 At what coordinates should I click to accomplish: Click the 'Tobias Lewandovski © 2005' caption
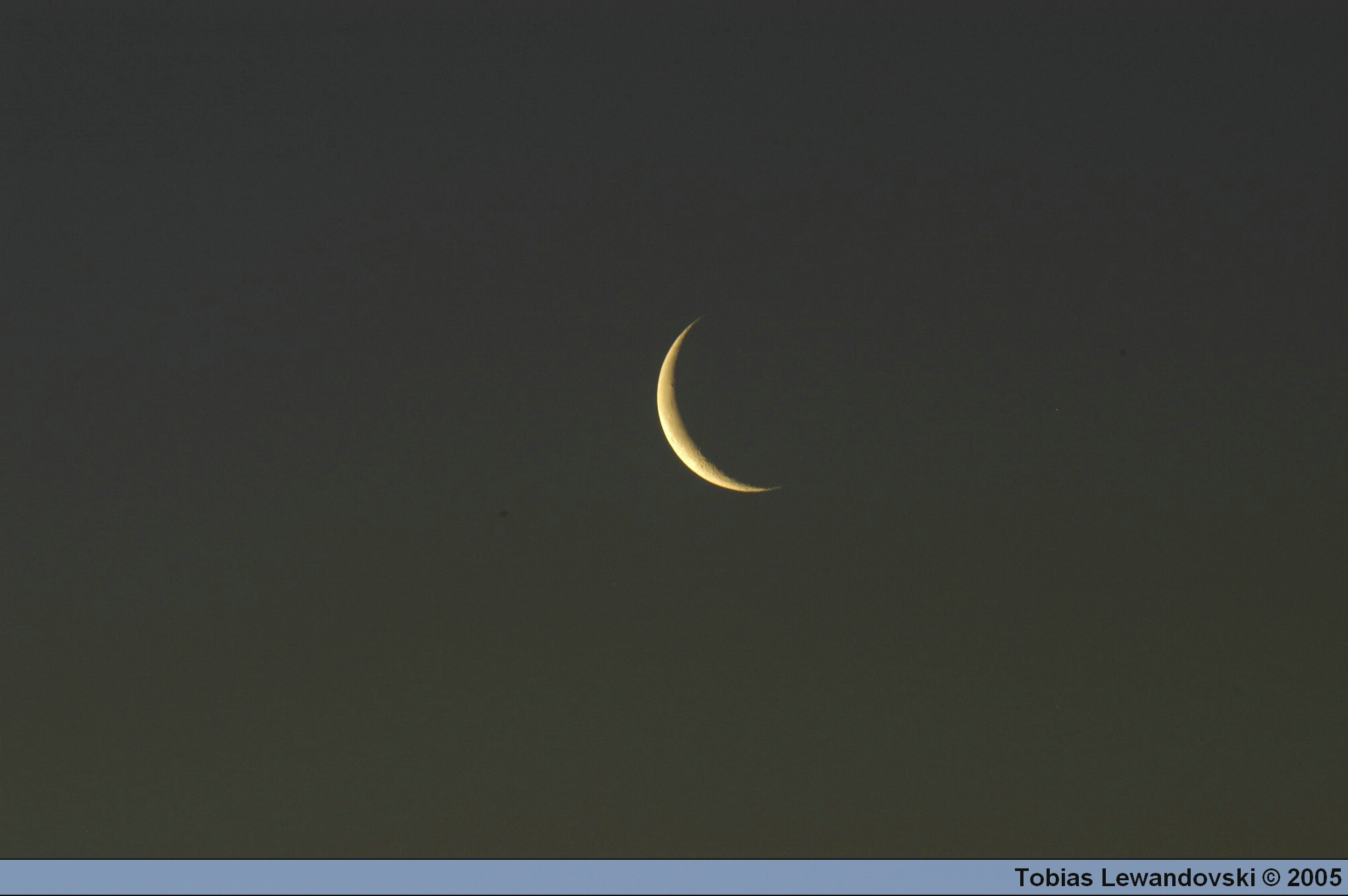point(1178,878)
